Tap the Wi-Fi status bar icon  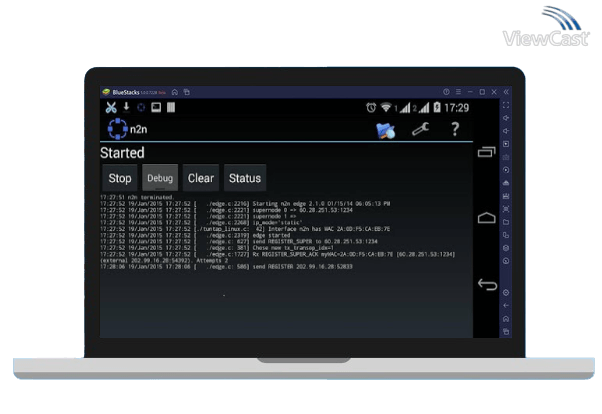point(389,107)
